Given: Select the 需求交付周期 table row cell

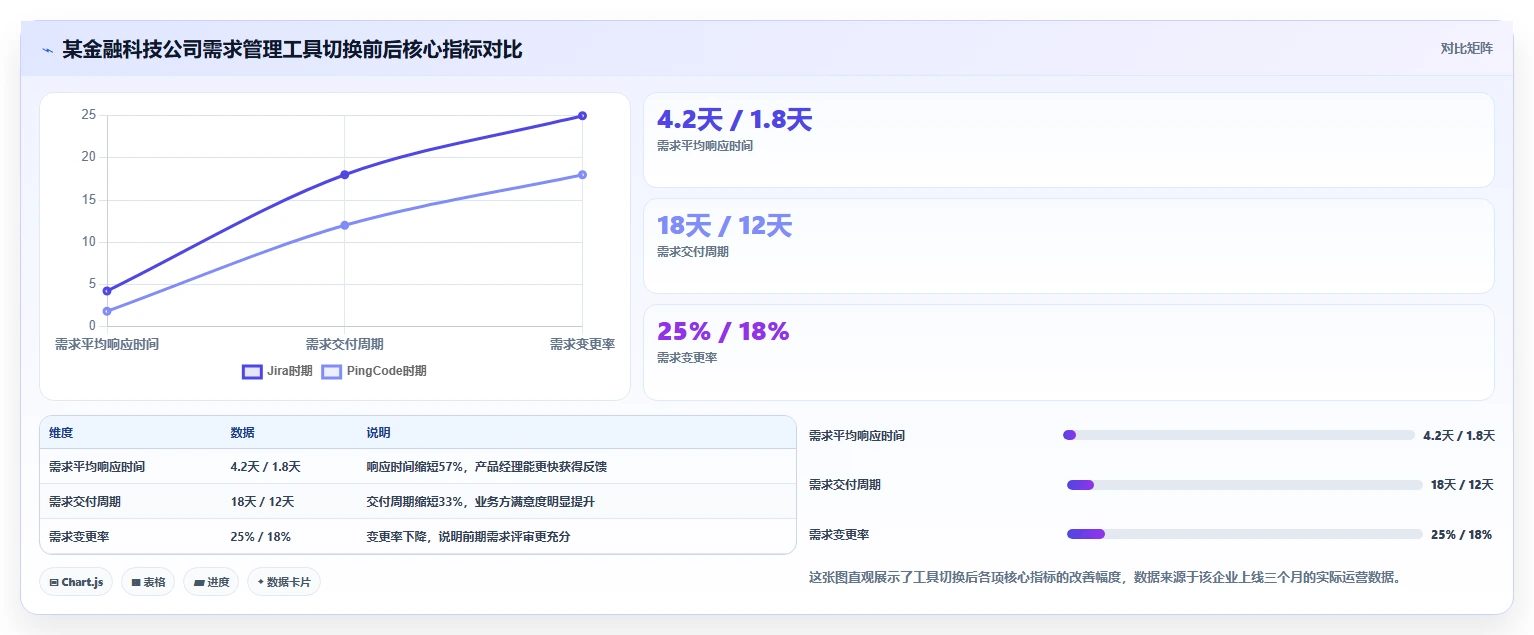Looking at the screenshot, I should pyautogui.click(x=85, y=502).
